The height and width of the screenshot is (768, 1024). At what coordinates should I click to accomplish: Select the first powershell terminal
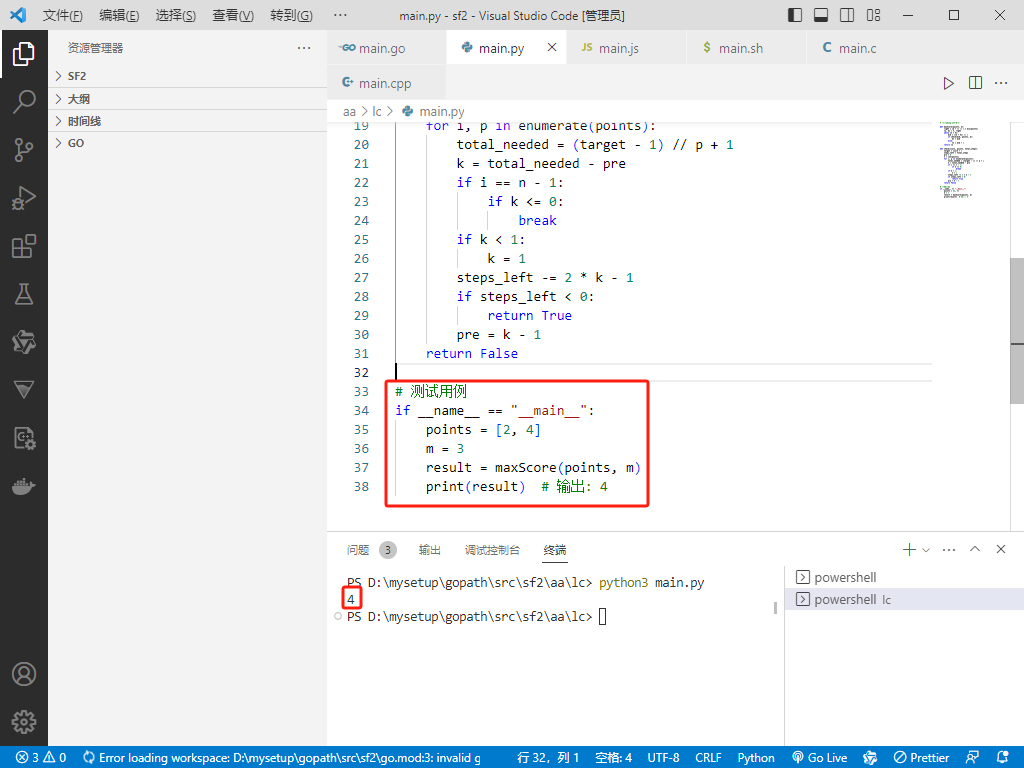point(904,577)
